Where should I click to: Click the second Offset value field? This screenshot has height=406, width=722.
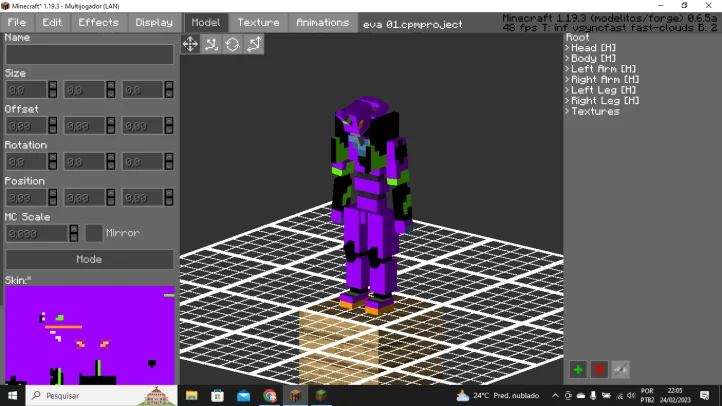coord(85,126)
